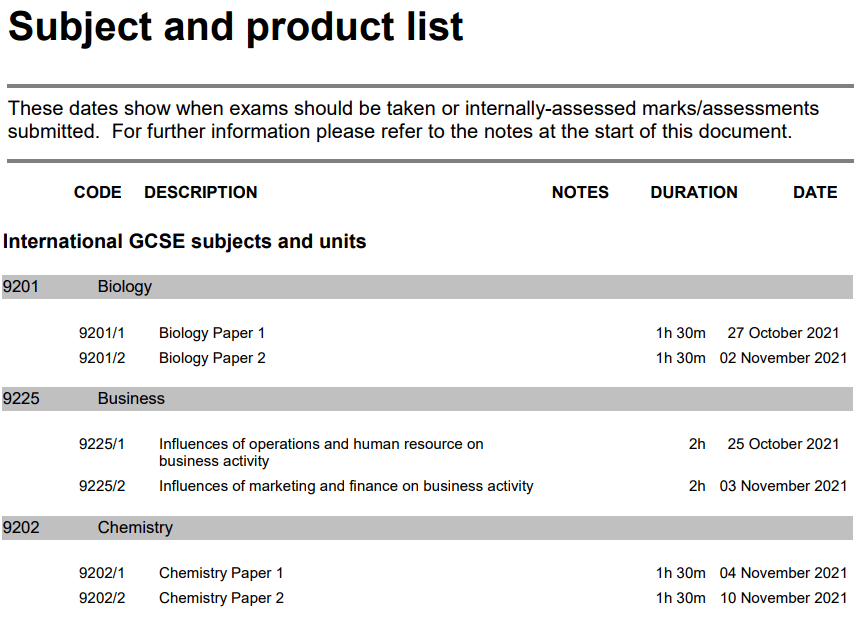Click the 27 October 2021 date
The height and width of the screenshot is (624, 856).
(783, 333)
